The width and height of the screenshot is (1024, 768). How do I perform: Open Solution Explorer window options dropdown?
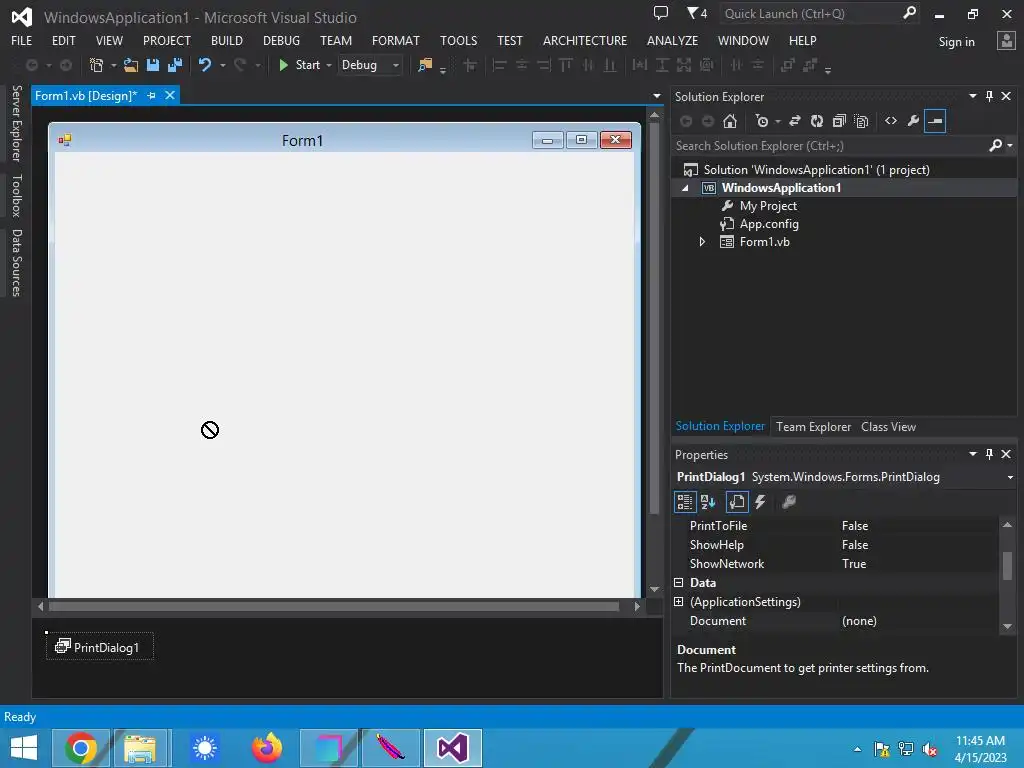tap(972, 96)
